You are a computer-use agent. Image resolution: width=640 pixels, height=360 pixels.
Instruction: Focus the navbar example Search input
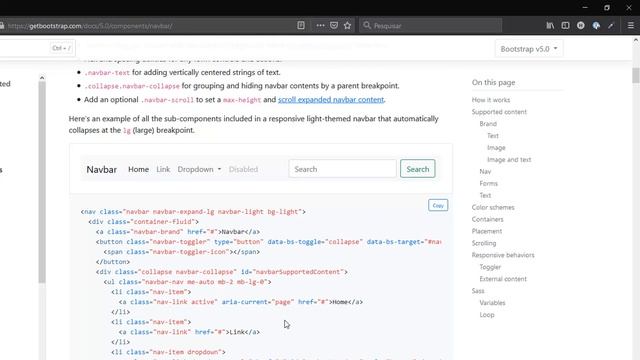coord(342,169)
